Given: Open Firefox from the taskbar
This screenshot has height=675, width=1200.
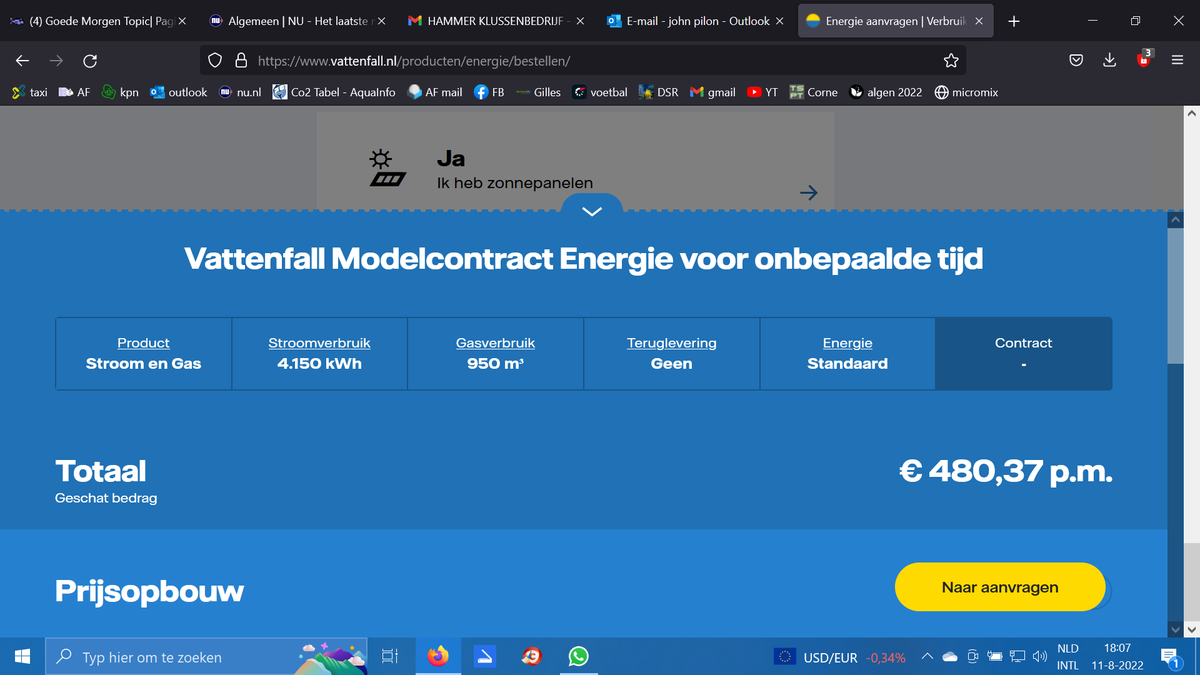Looking at the screenshot, I should pos(438,657).
